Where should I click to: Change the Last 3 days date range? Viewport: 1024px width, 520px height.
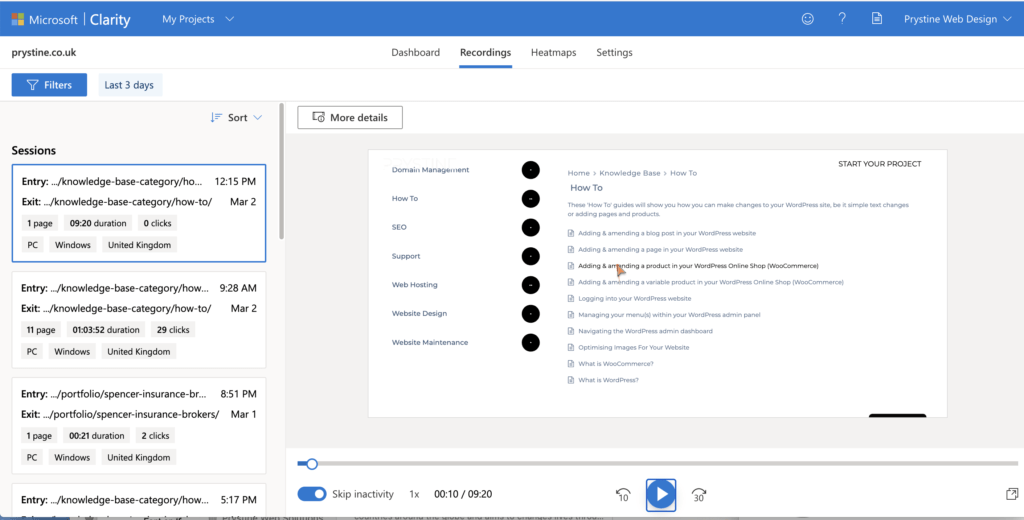pyautogui.click(x=129, y=85)
